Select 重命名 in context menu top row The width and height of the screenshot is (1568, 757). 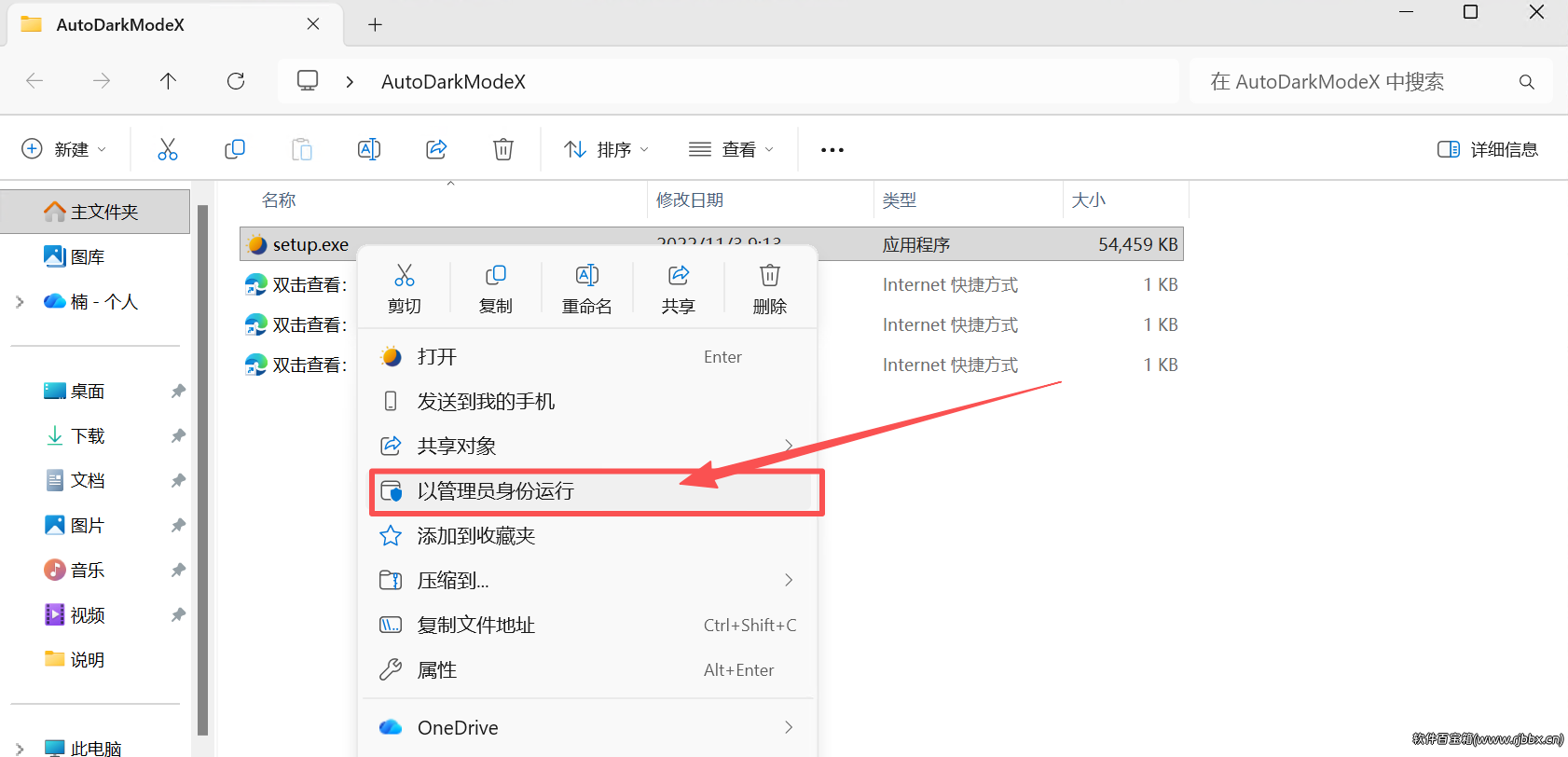tap(587, 289)
